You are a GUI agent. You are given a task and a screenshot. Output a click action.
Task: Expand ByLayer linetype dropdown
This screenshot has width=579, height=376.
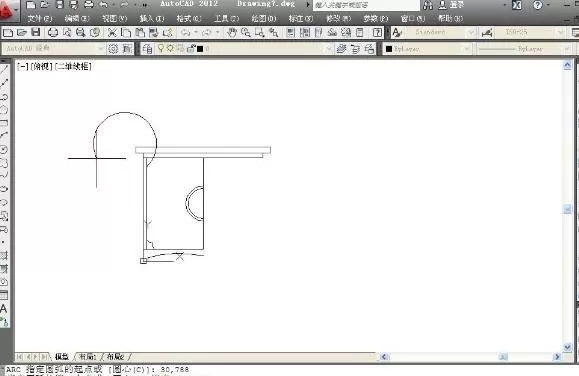tap(567, 48)
